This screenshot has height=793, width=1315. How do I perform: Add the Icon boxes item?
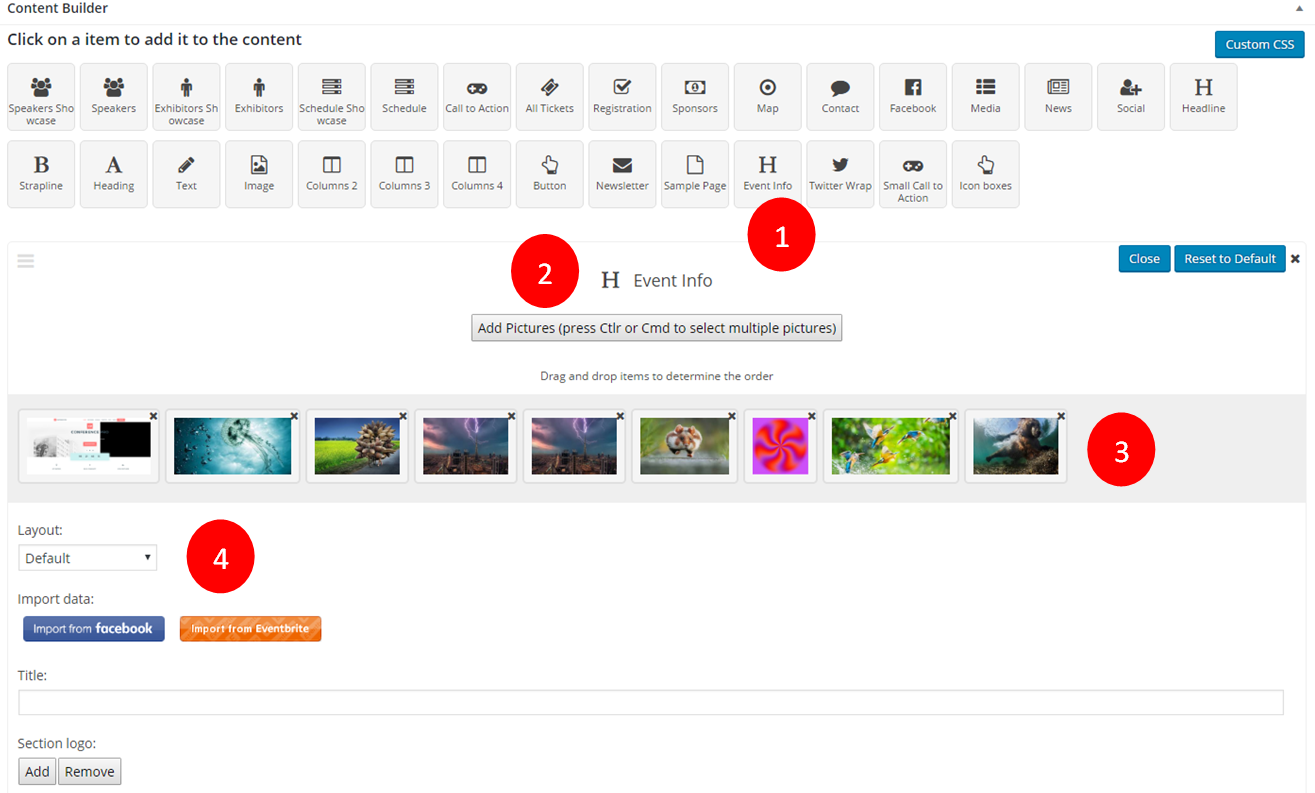coord(986,174)
